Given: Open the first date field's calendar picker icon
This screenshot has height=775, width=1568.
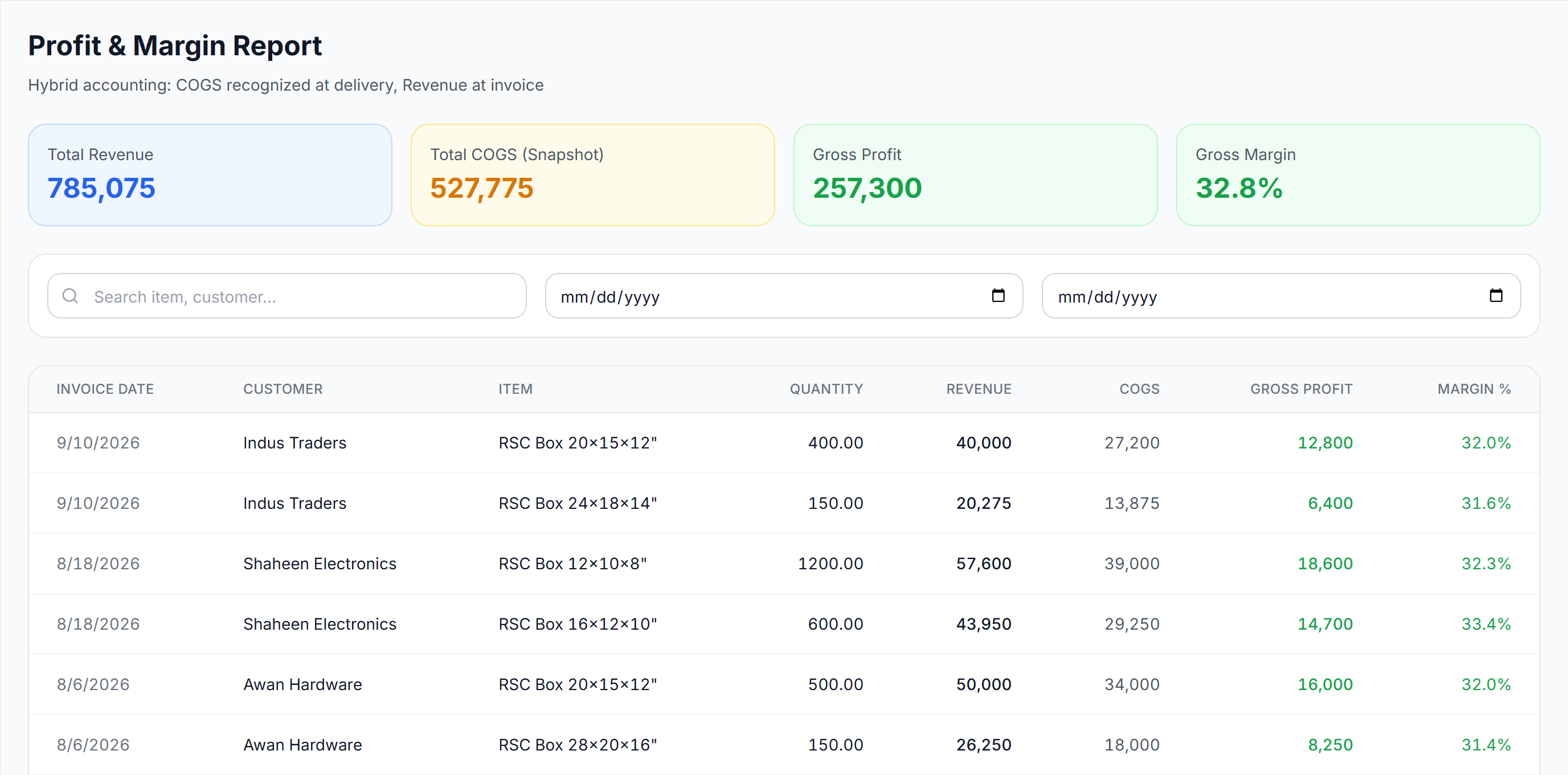Looking at the screenshot, I should point(998,296).
